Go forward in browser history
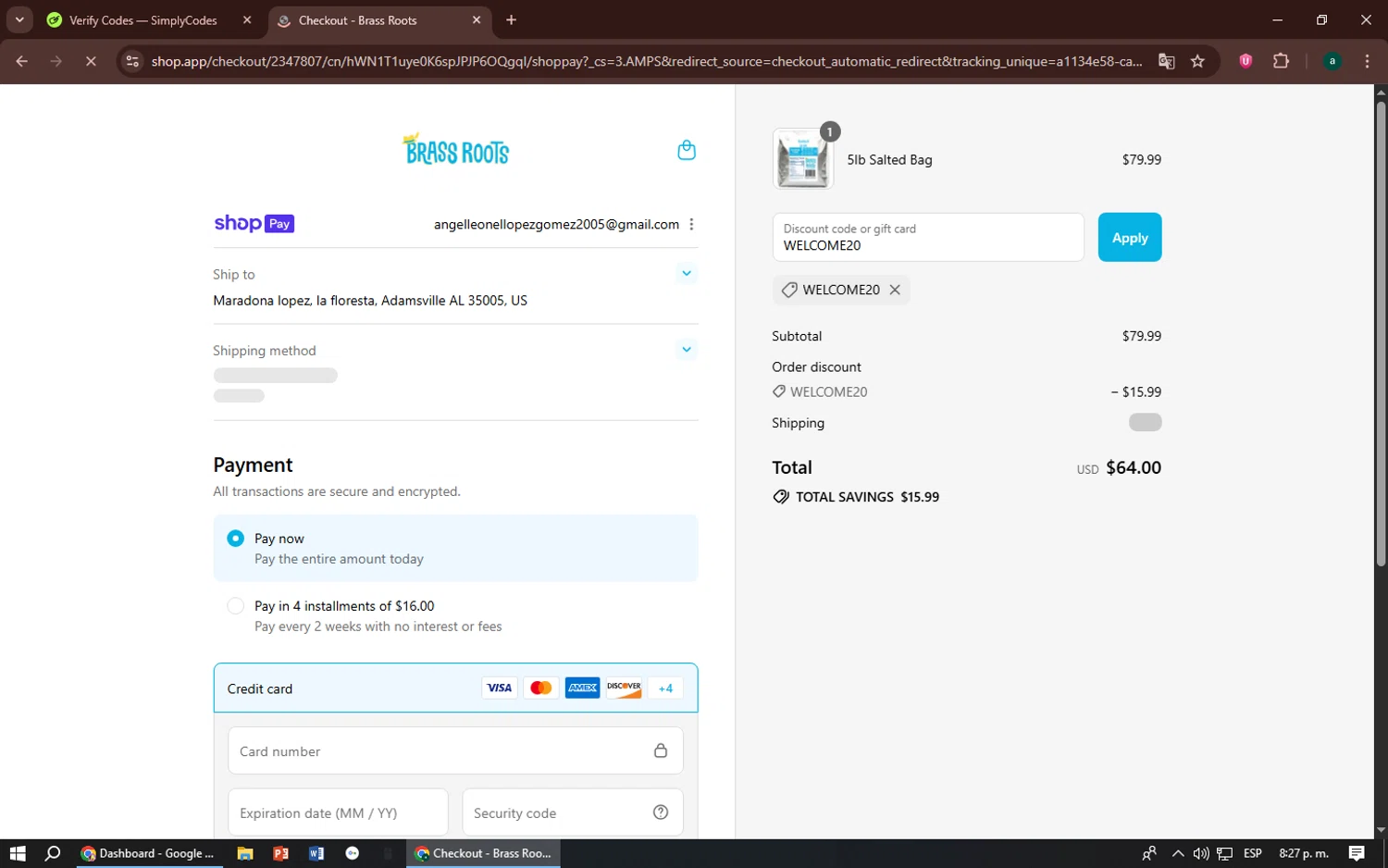Screen dimensions: 1388x868 pyautogui.click(x=56, y=61)
